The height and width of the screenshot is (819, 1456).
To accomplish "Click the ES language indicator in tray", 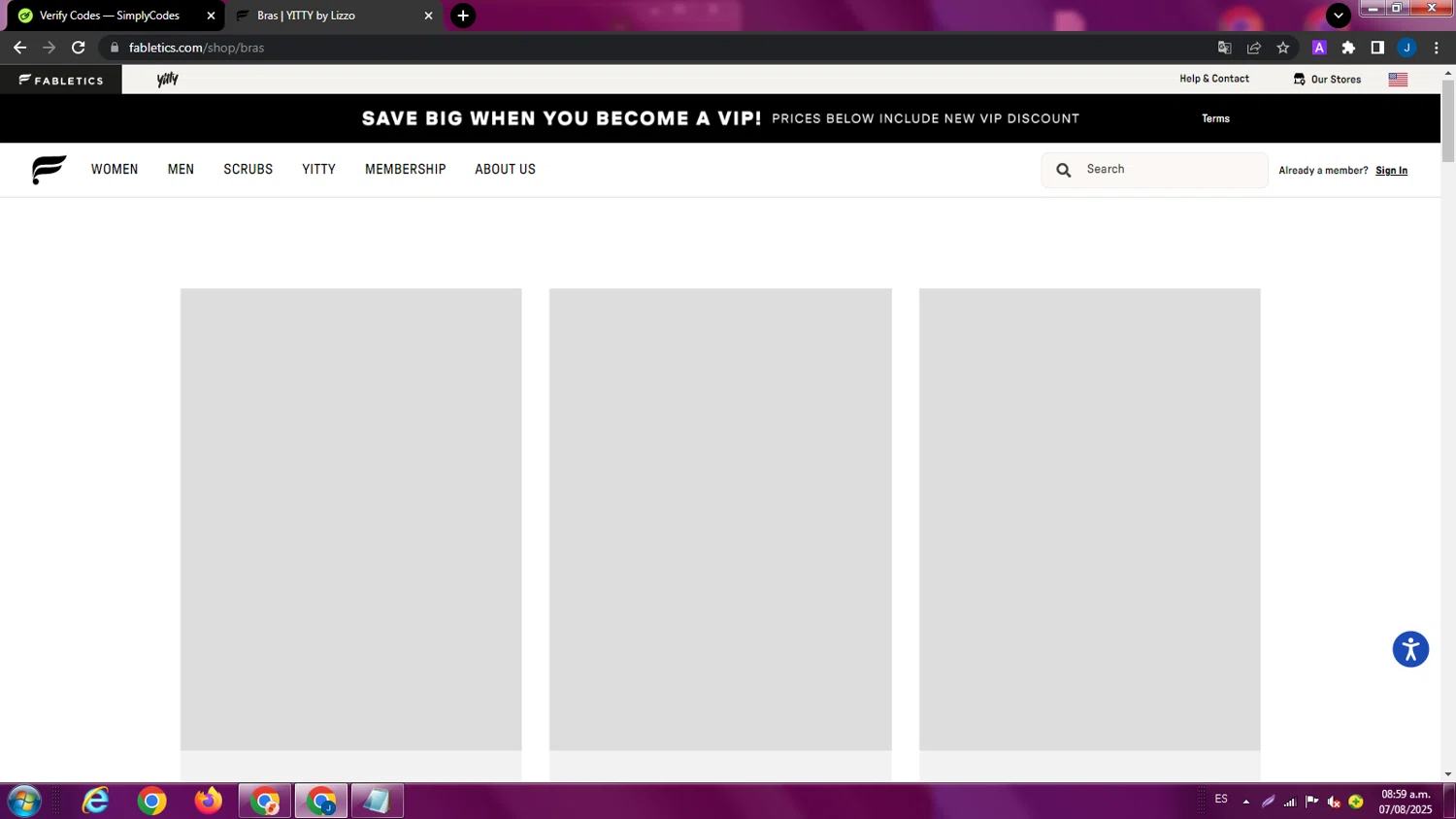I will click(1221, 800).
